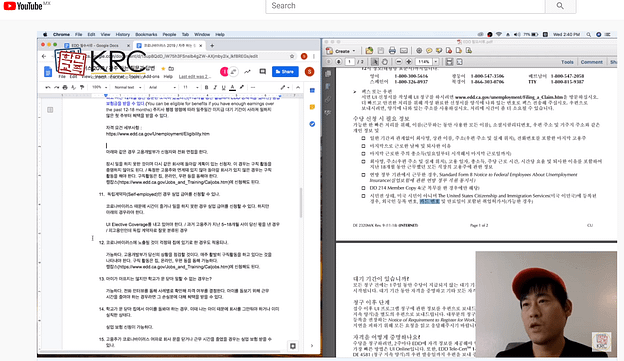
Task: Toggle italic formatting in Docs toolbar
Action: [x=215, y=87]
